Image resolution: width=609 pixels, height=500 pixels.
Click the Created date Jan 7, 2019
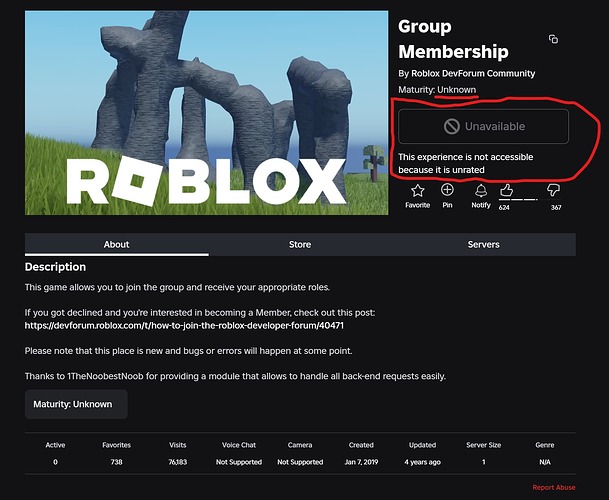(x=361, y=462)
